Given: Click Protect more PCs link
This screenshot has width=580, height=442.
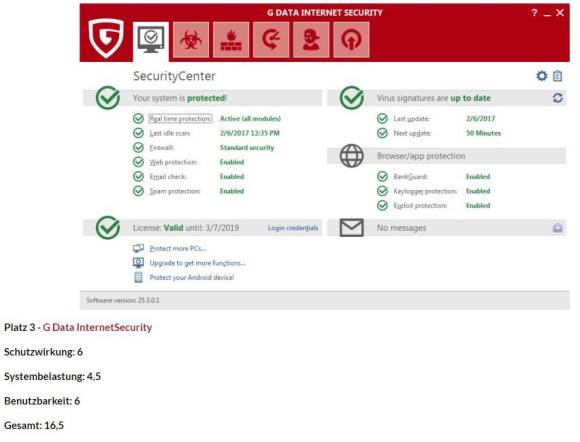Looking at the screenshot, I should [x=178, y=249].
